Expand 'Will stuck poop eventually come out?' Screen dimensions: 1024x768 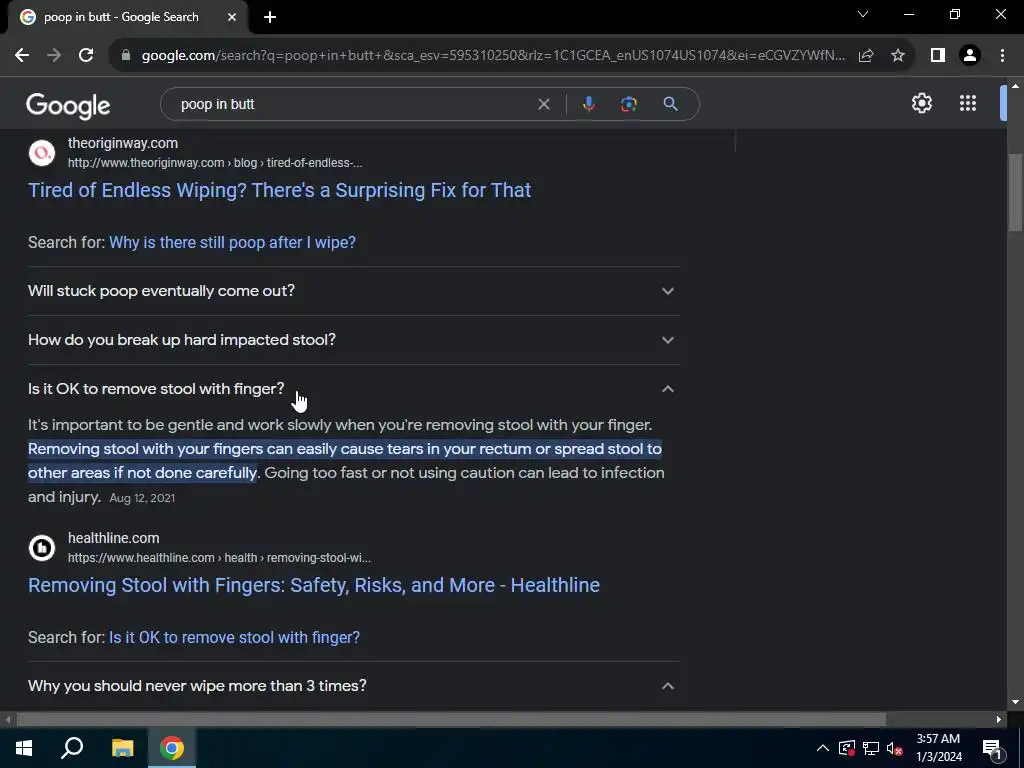tap(353, 291)
